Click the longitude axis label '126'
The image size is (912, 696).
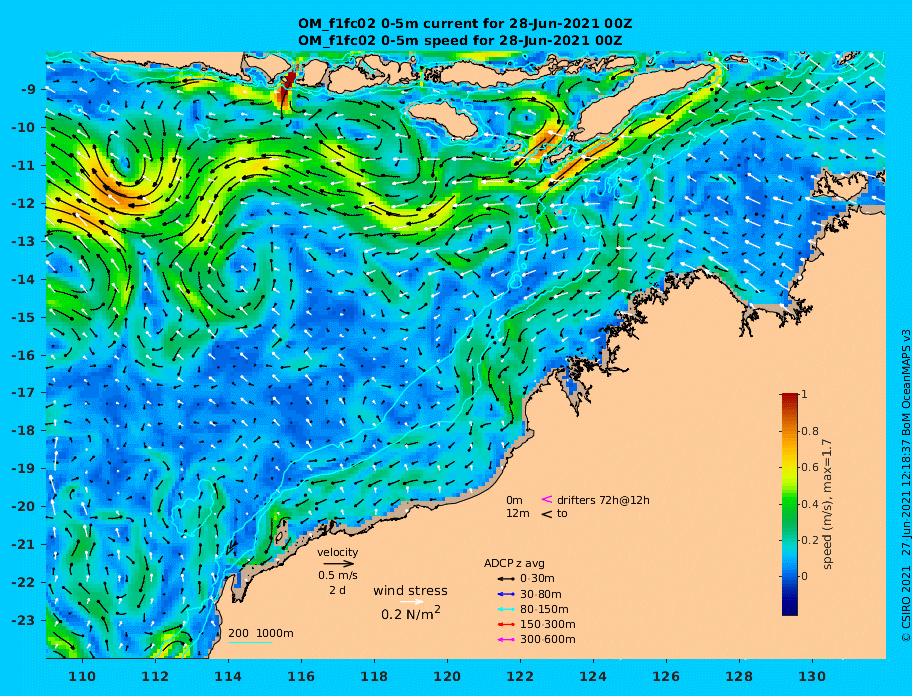pos(667,676)
